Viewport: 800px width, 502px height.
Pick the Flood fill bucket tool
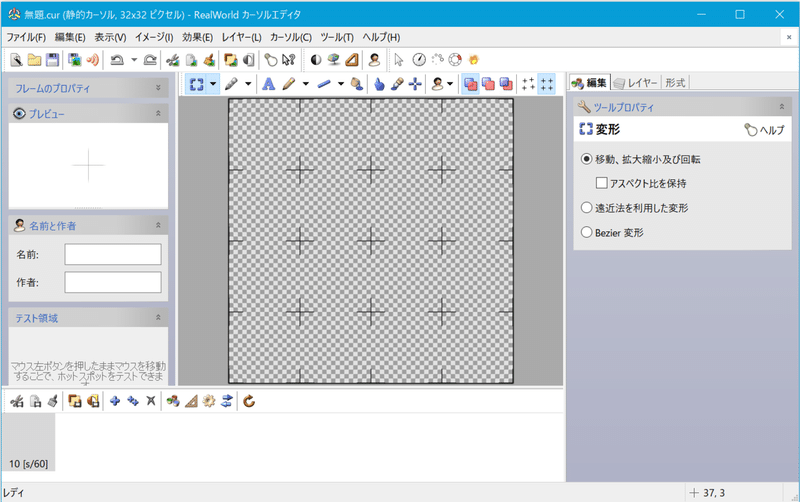[357, 84]
